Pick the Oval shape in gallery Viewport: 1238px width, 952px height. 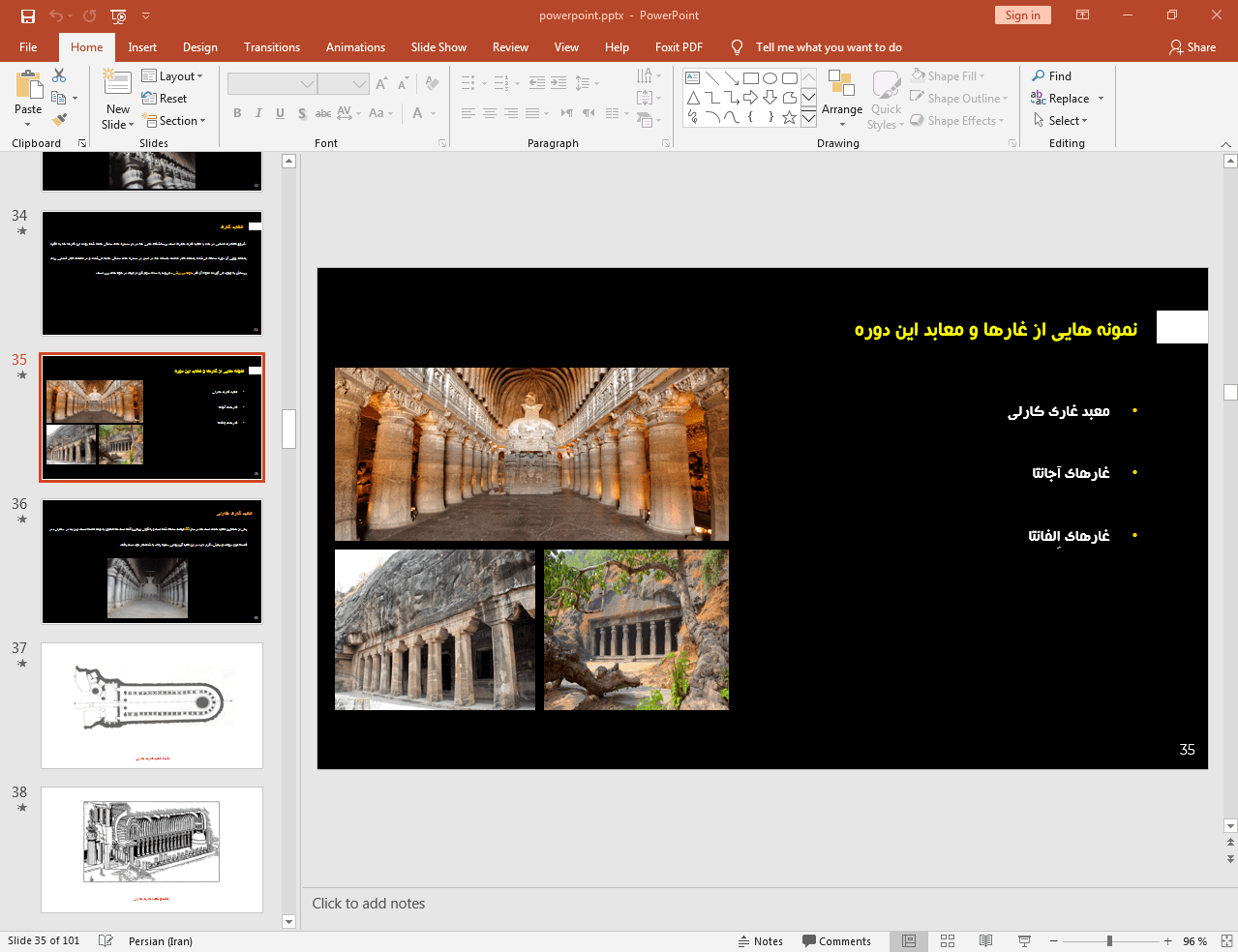770,78
